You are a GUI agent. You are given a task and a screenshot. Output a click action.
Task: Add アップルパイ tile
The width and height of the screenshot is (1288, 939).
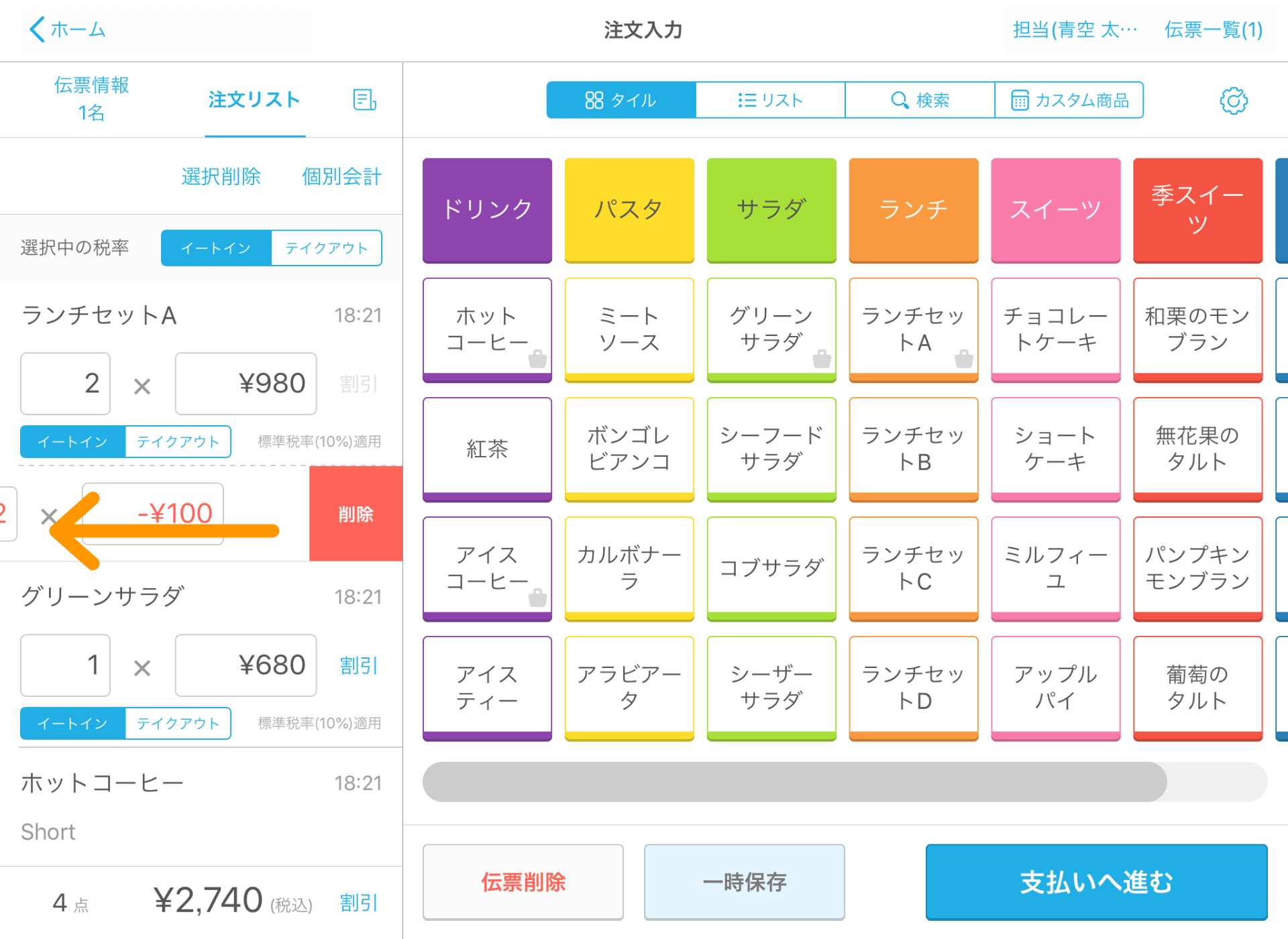(1056, 687)
